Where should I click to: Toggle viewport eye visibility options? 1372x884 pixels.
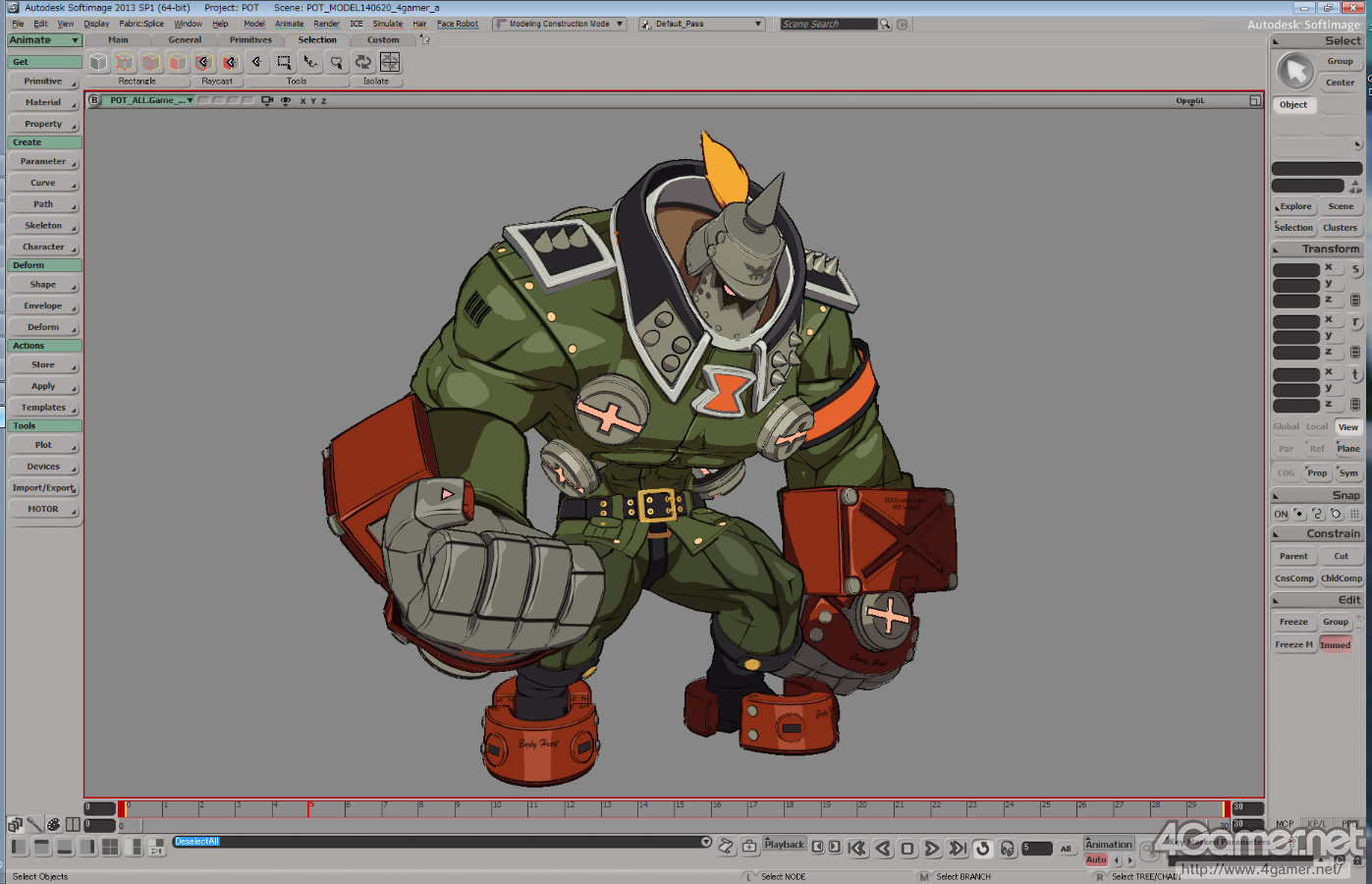point(286,100)
